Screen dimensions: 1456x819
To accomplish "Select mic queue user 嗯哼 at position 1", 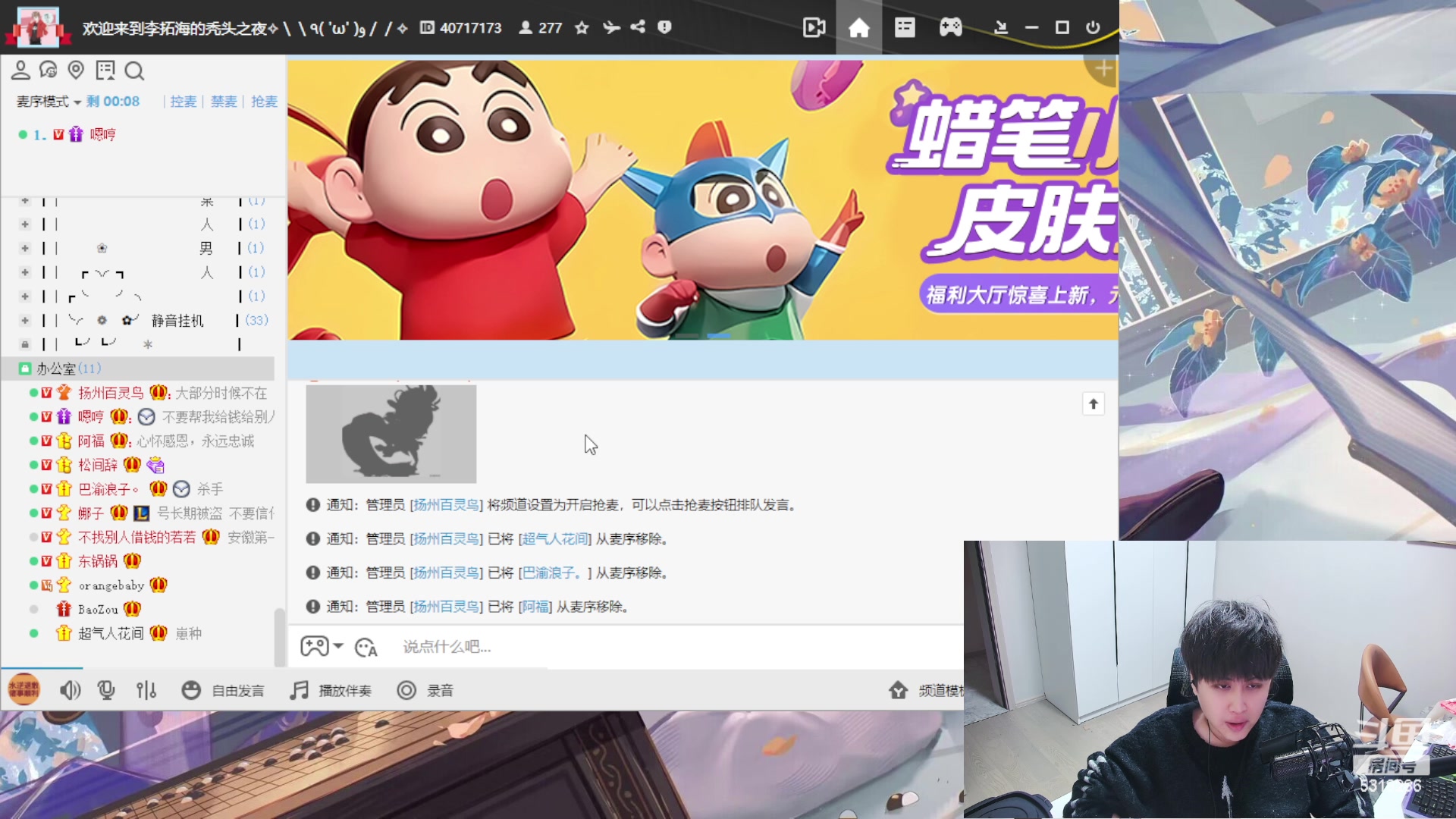I will point(102,134).
